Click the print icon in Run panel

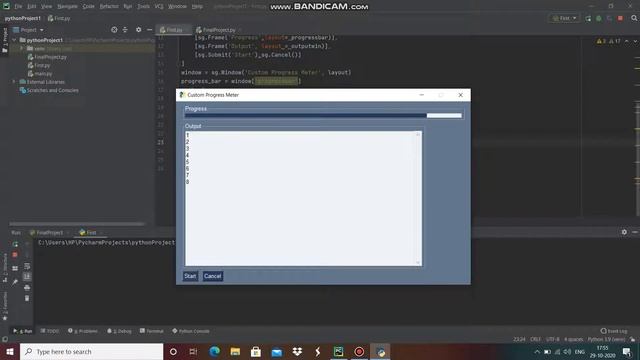(27, 288)
